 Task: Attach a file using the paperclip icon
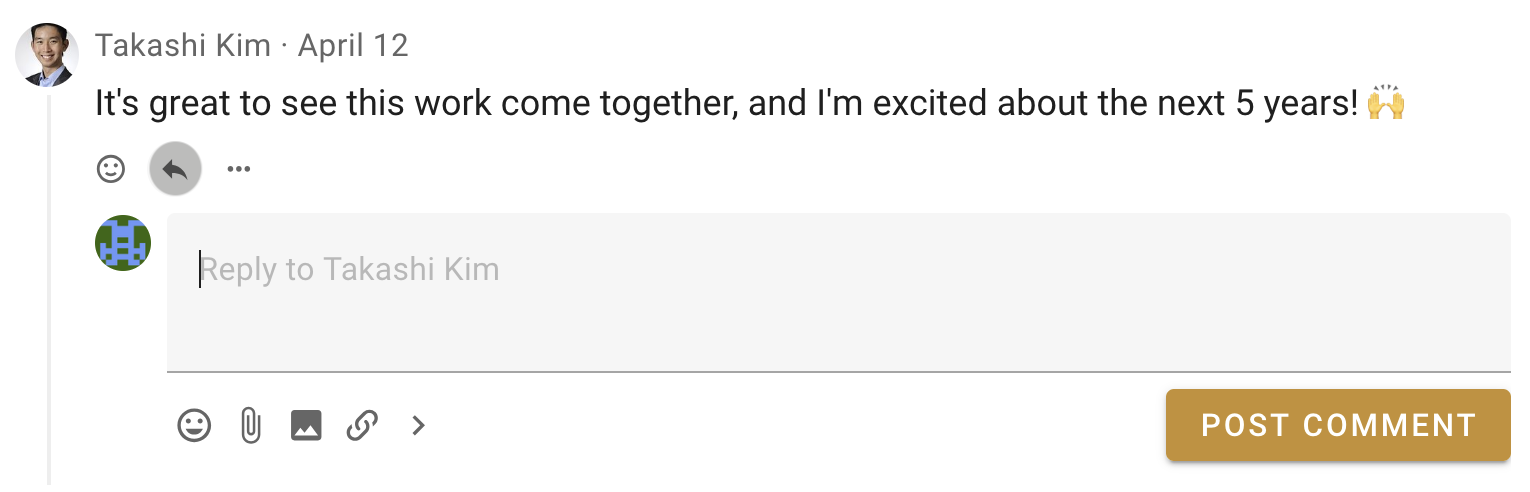click(250, 426)
